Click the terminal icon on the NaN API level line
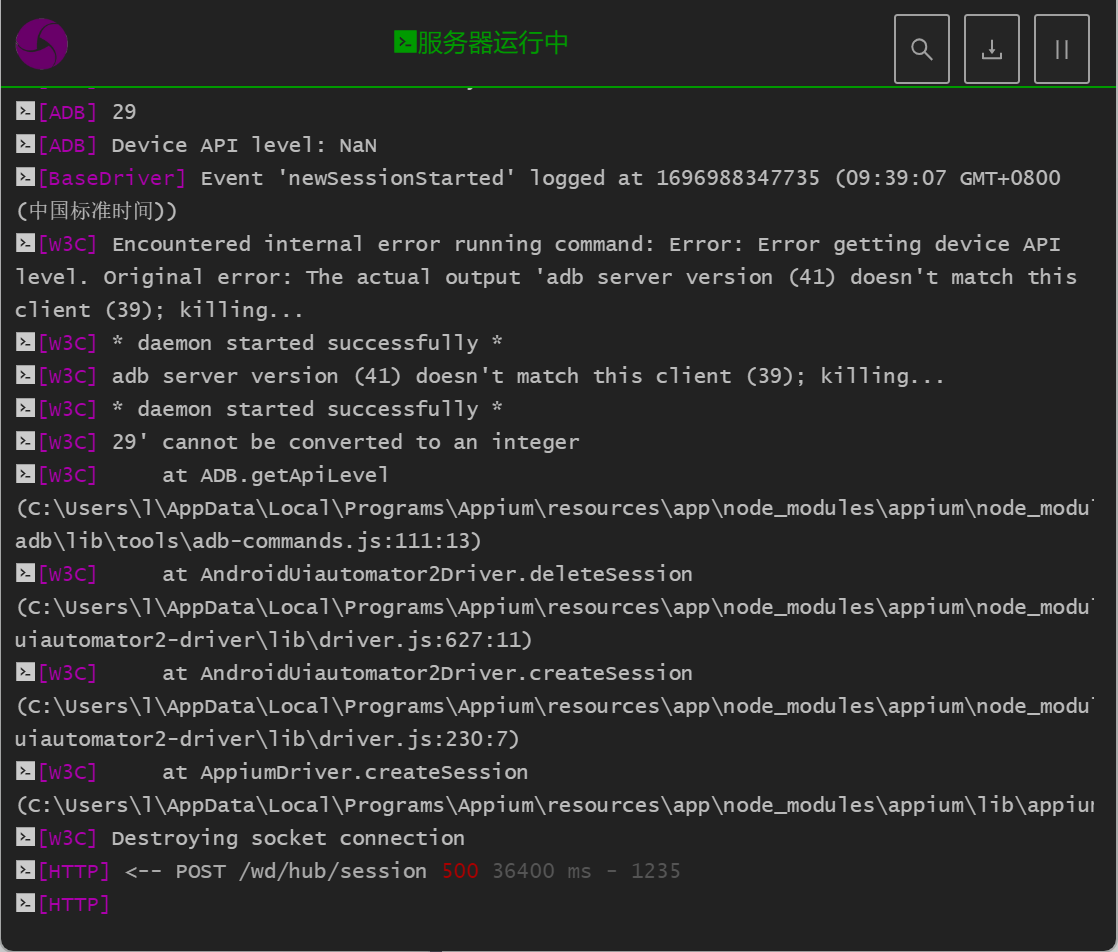1118x952 pixels. click(25, 145)
